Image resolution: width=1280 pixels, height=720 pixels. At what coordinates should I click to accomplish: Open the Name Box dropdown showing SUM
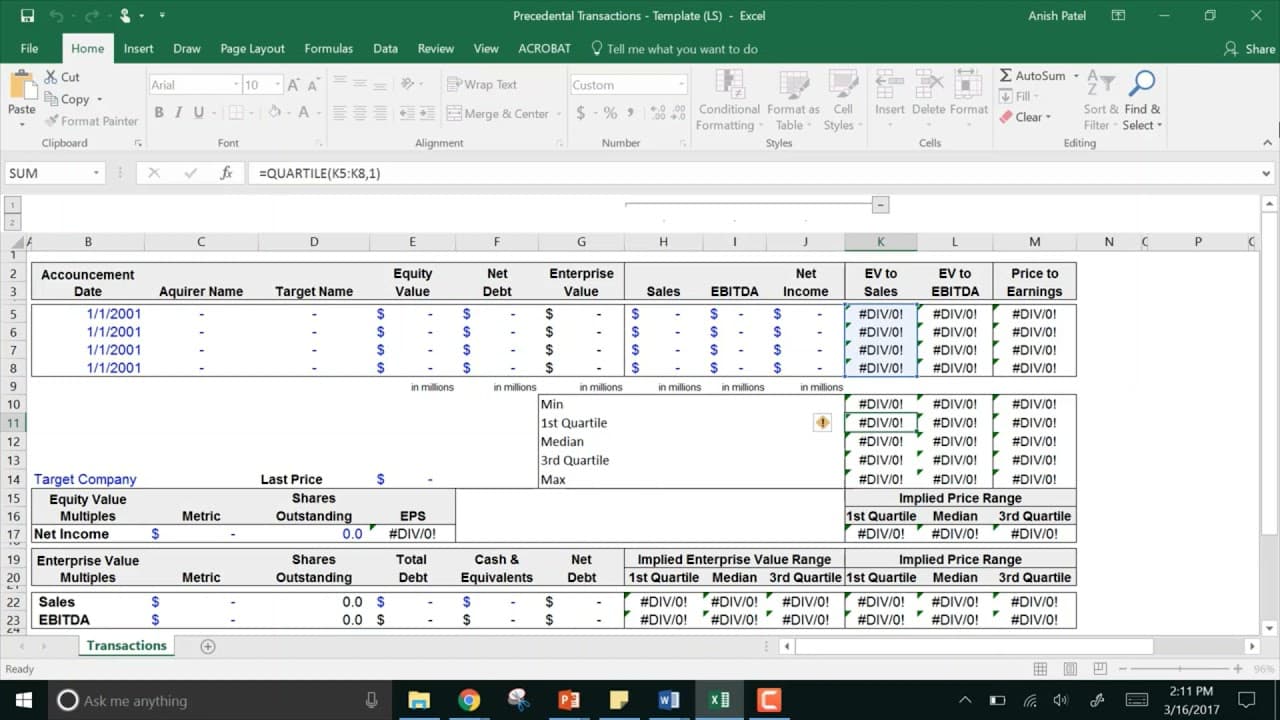point(97,173)
